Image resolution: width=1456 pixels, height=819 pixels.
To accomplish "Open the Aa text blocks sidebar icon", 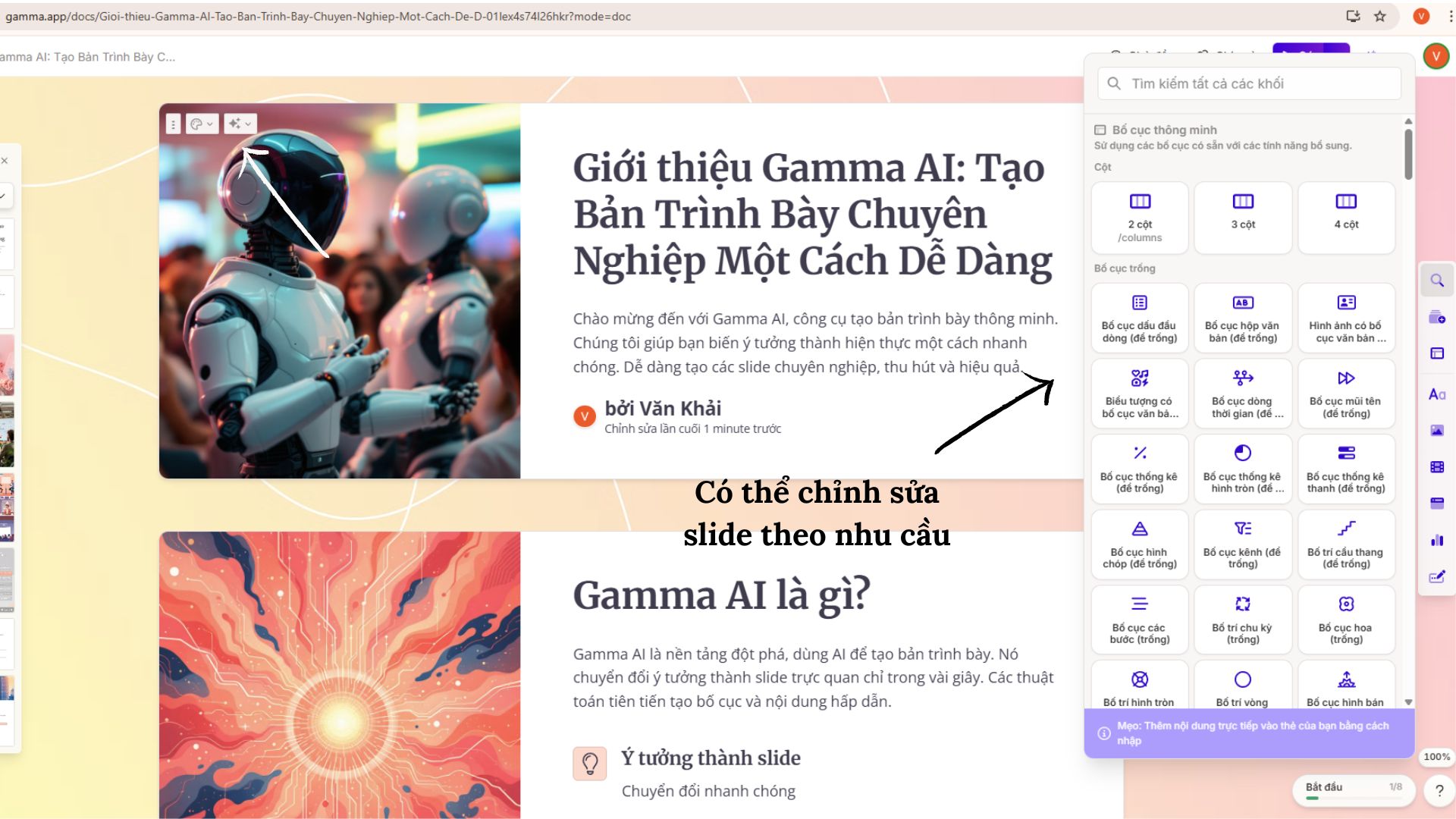I will tap(1437, 394).
